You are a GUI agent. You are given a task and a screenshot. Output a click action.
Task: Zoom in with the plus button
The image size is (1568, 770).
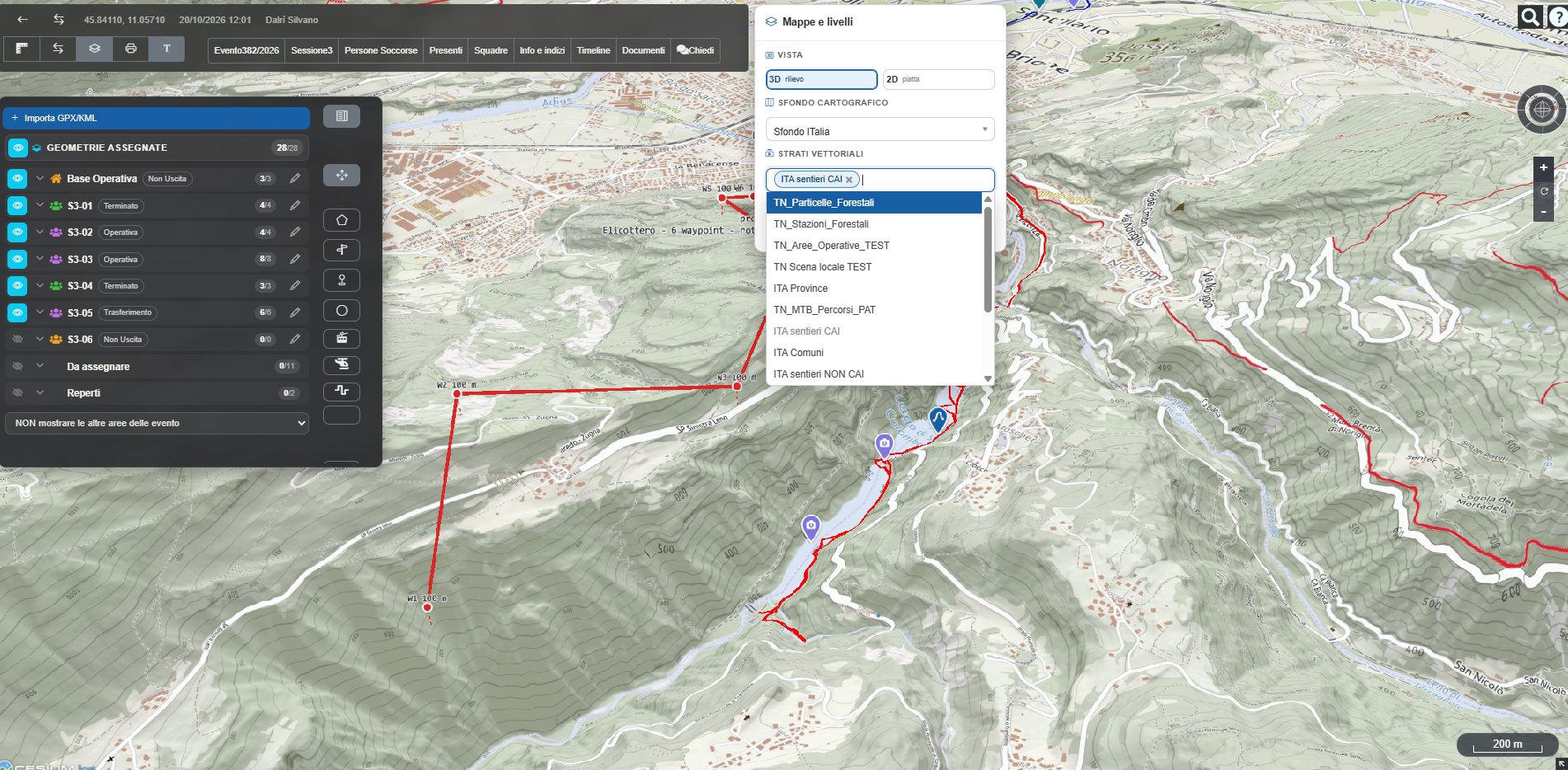click(x=1543, y=167)
